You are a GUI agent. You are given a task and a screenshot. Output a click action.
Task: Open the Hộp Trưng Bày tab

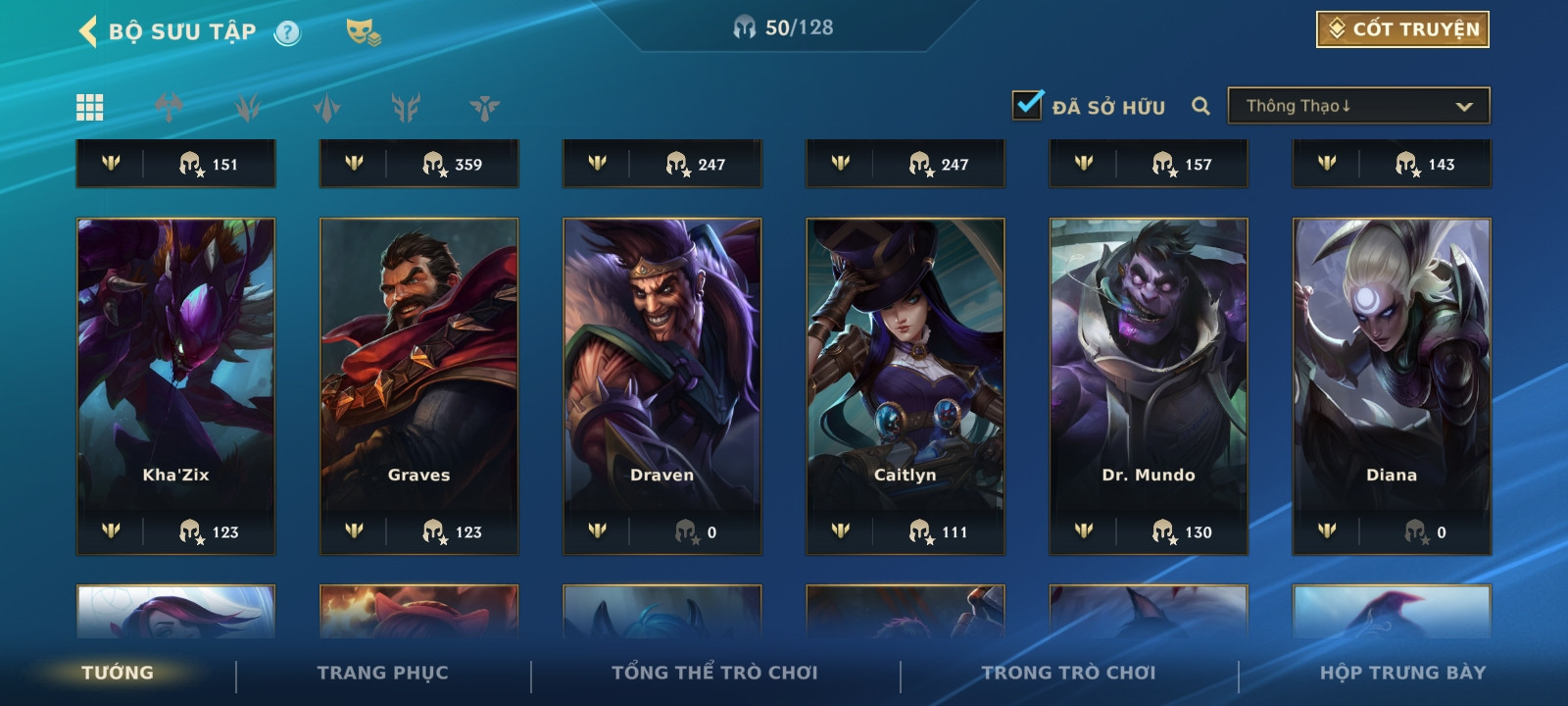pyautogui.click(x=1402, y=673)
